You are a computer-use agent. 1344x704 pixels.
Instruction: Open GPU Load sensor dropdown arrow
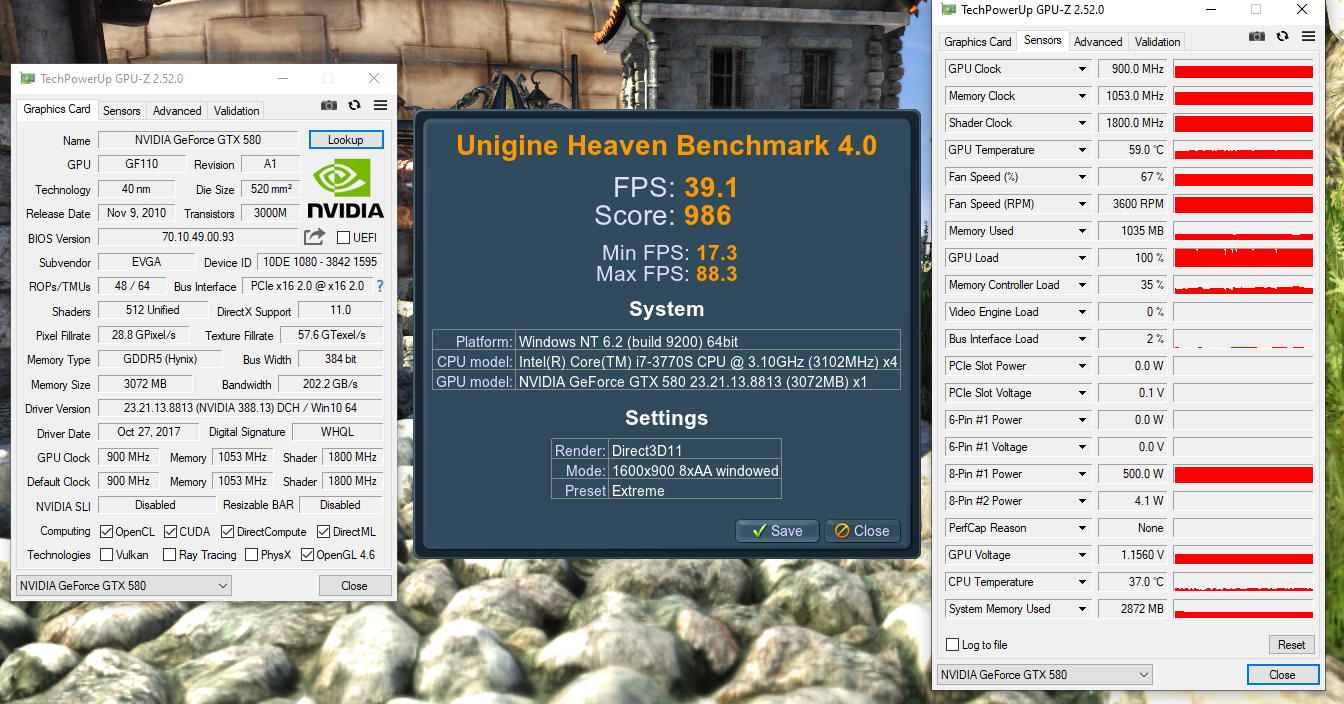pos(1082,258)
